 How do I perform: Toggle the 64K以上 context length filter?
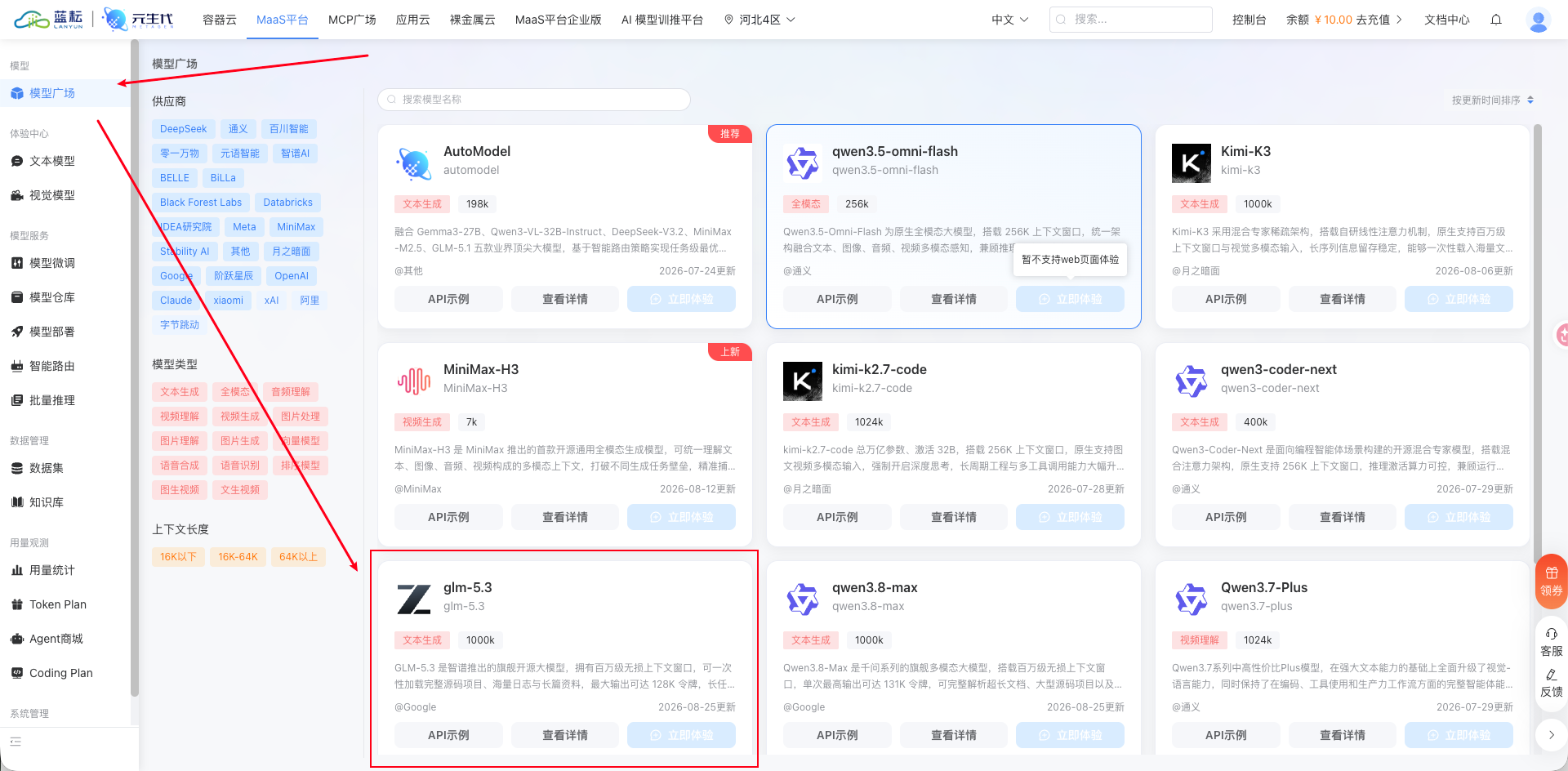point(299,557)
